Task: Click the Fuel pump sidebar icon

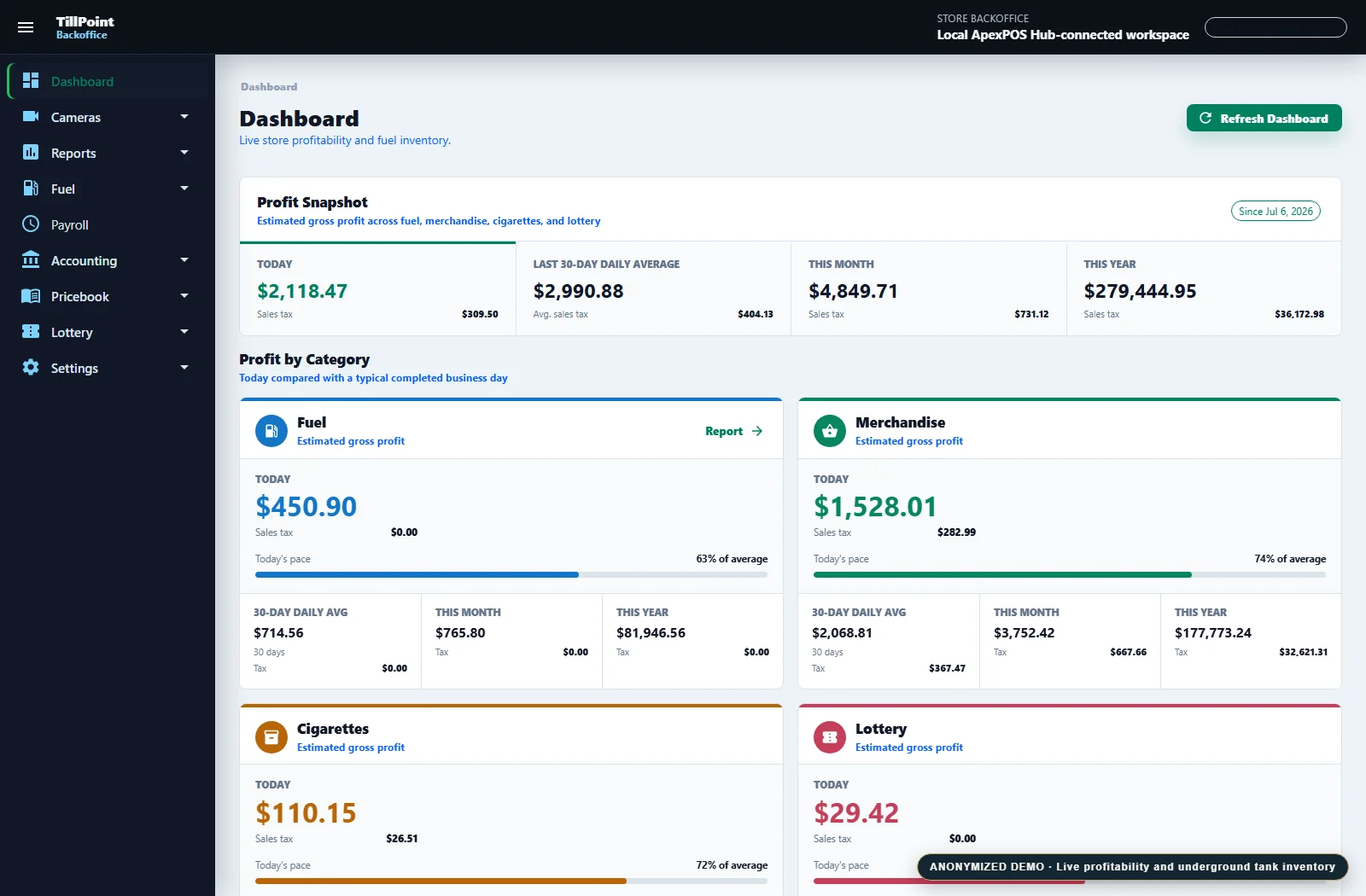Action: coord(31,188)
